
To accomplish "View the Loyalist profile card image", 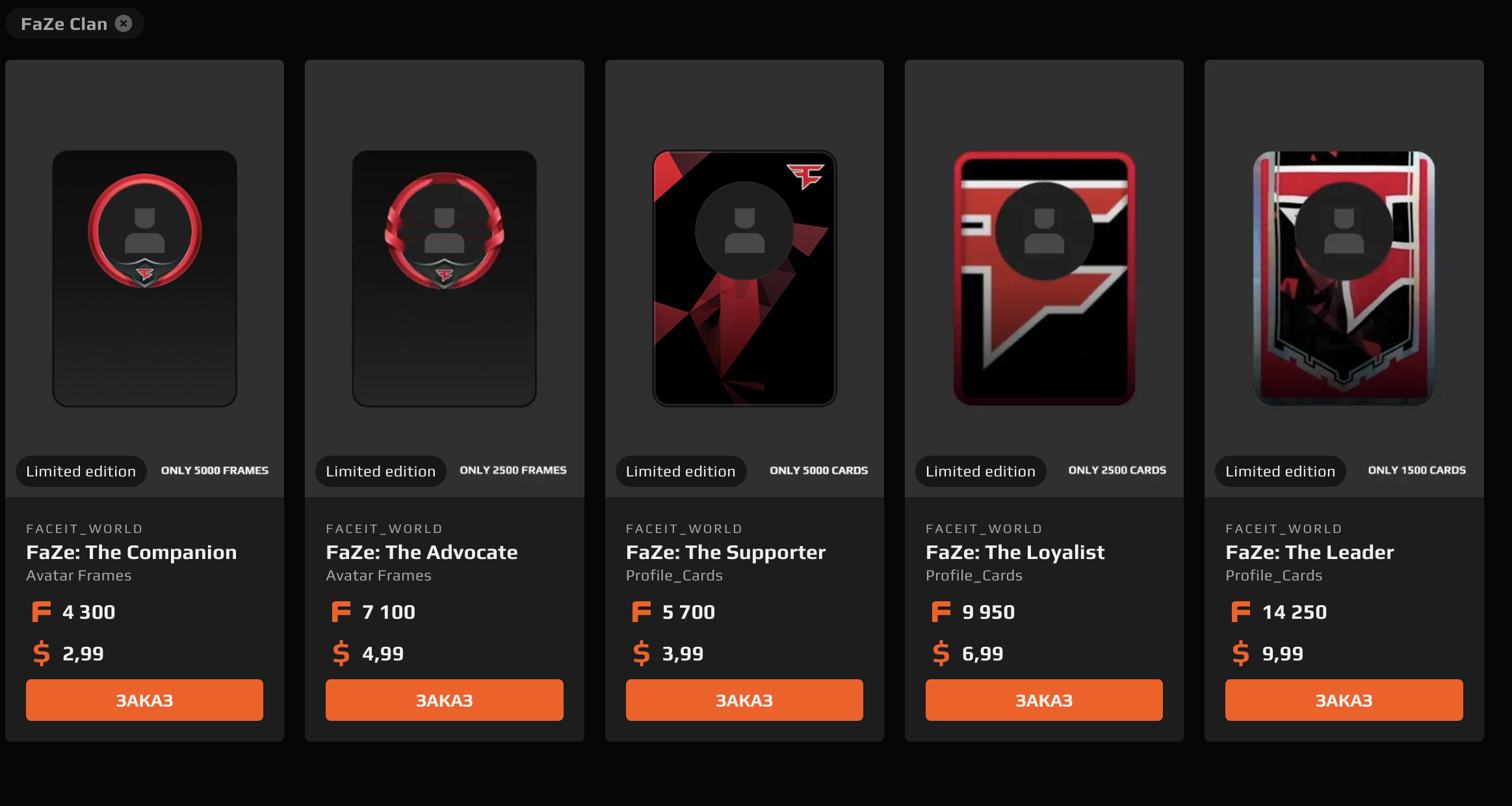I will click(1044, 278).
